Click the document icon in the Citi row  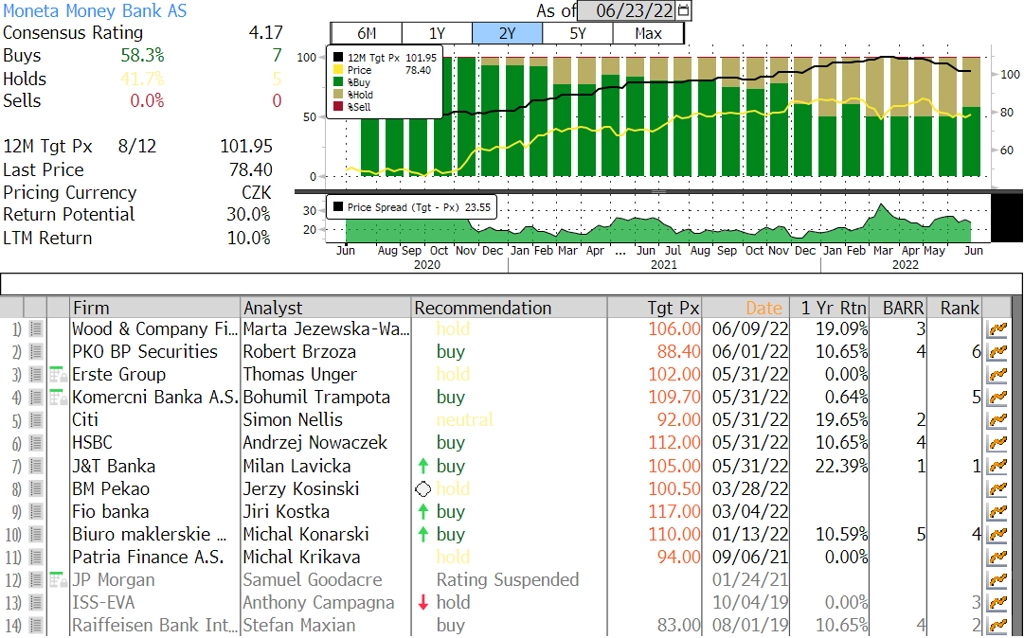(36, 421)
